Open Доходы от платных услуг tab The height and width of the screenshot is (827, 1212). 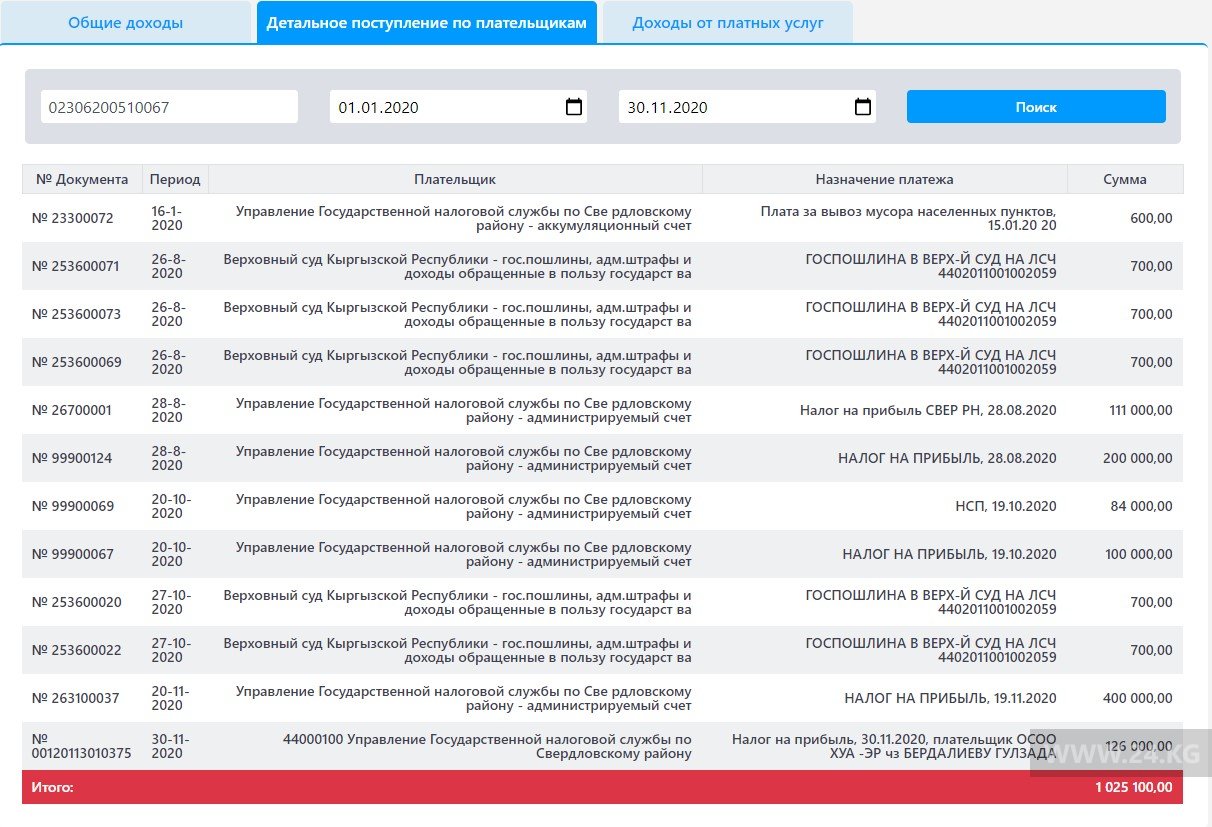(727, 23)
